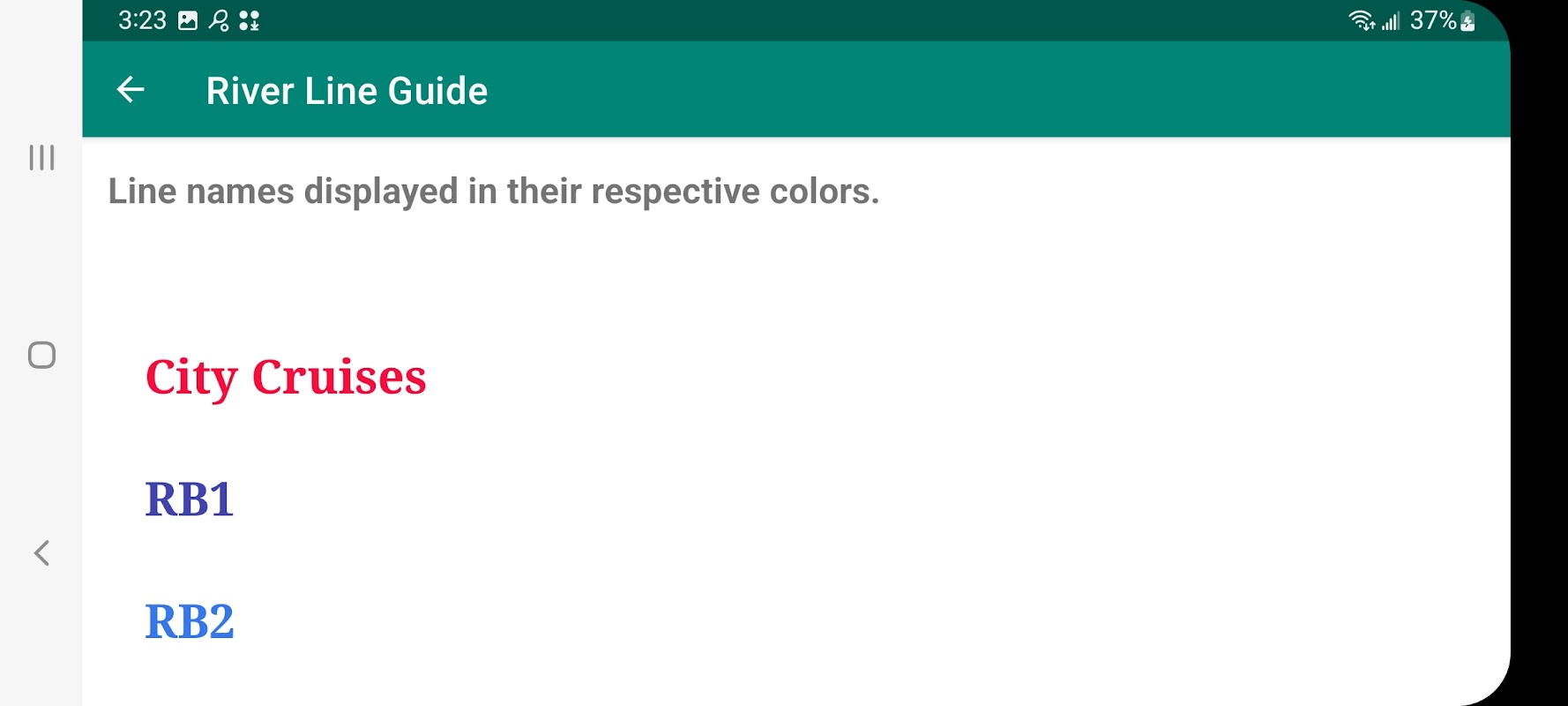This screenshot has height=706, width=1568.
Task: Tap the image notification icon
Action: pos(188,20)
